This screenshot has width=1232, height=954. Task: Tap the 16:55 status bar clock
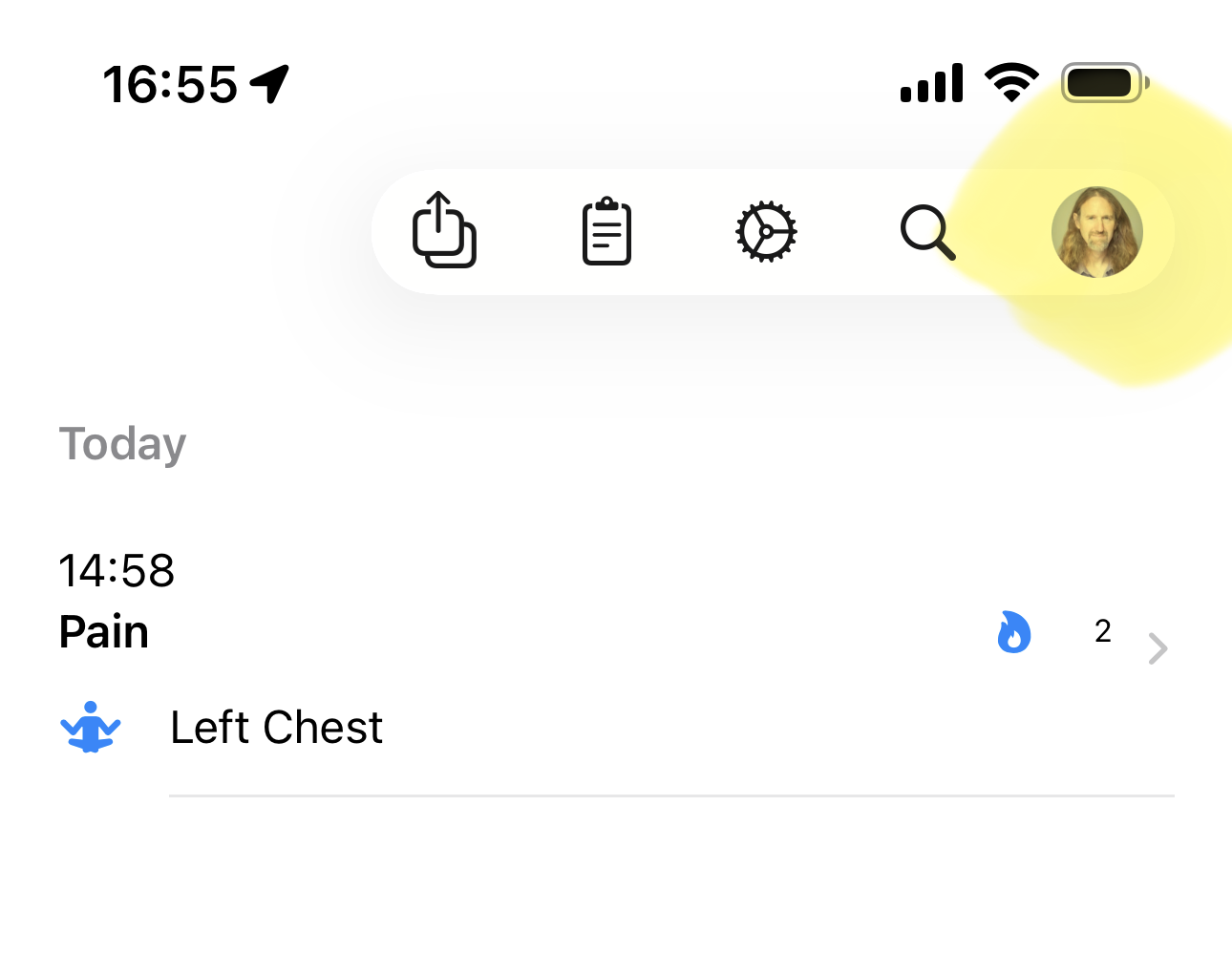click(170, 84)
